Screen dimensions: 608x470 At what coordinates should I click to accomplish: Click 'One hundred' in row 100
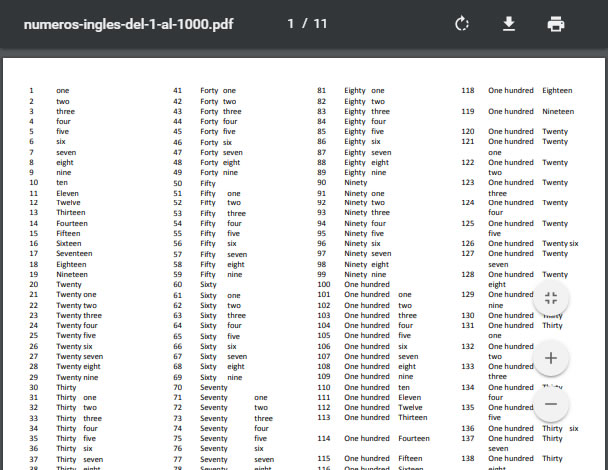[367, 284]
